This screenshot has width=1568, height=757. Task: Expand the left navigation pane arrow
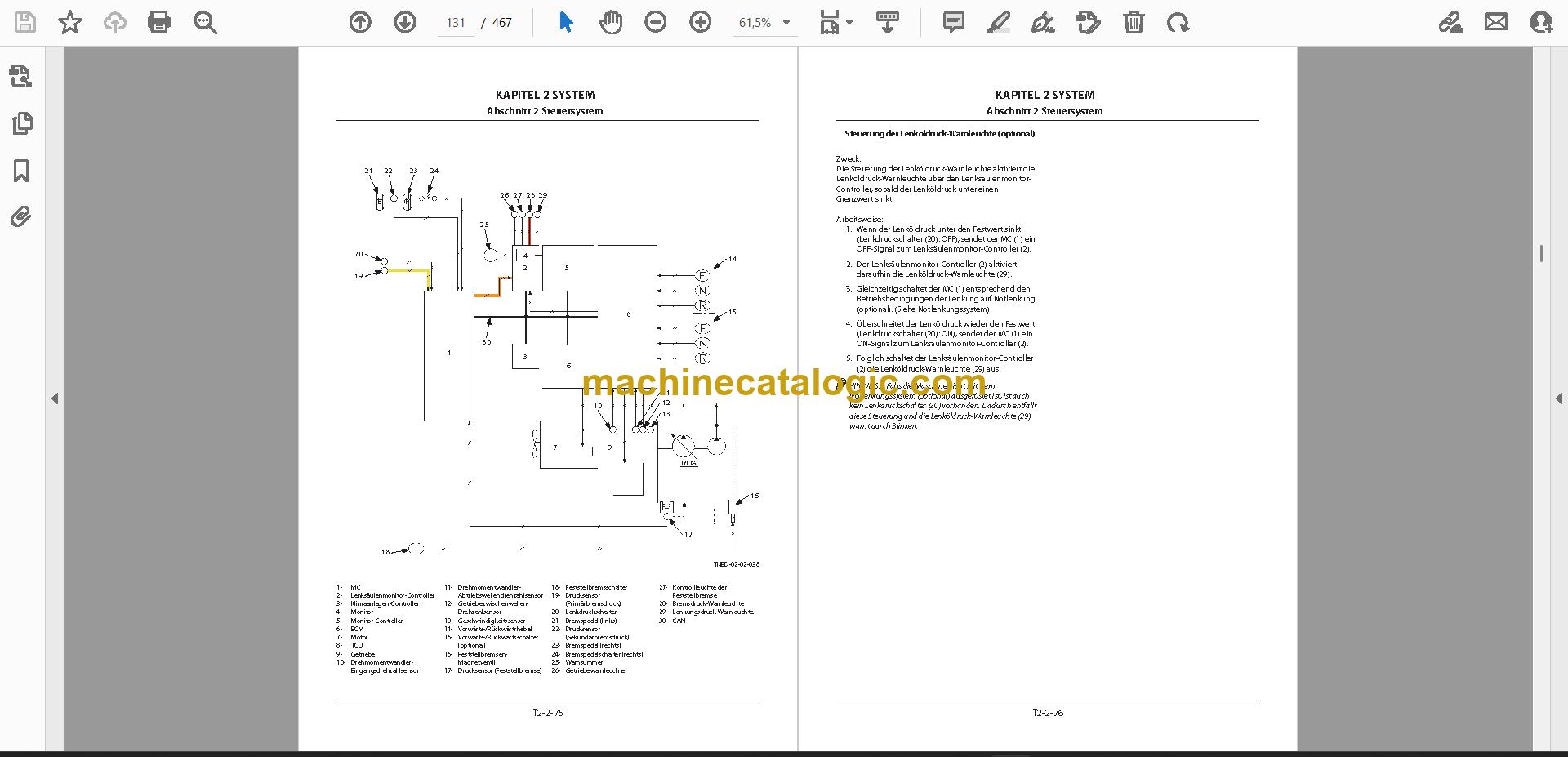(x=55, y=399)
